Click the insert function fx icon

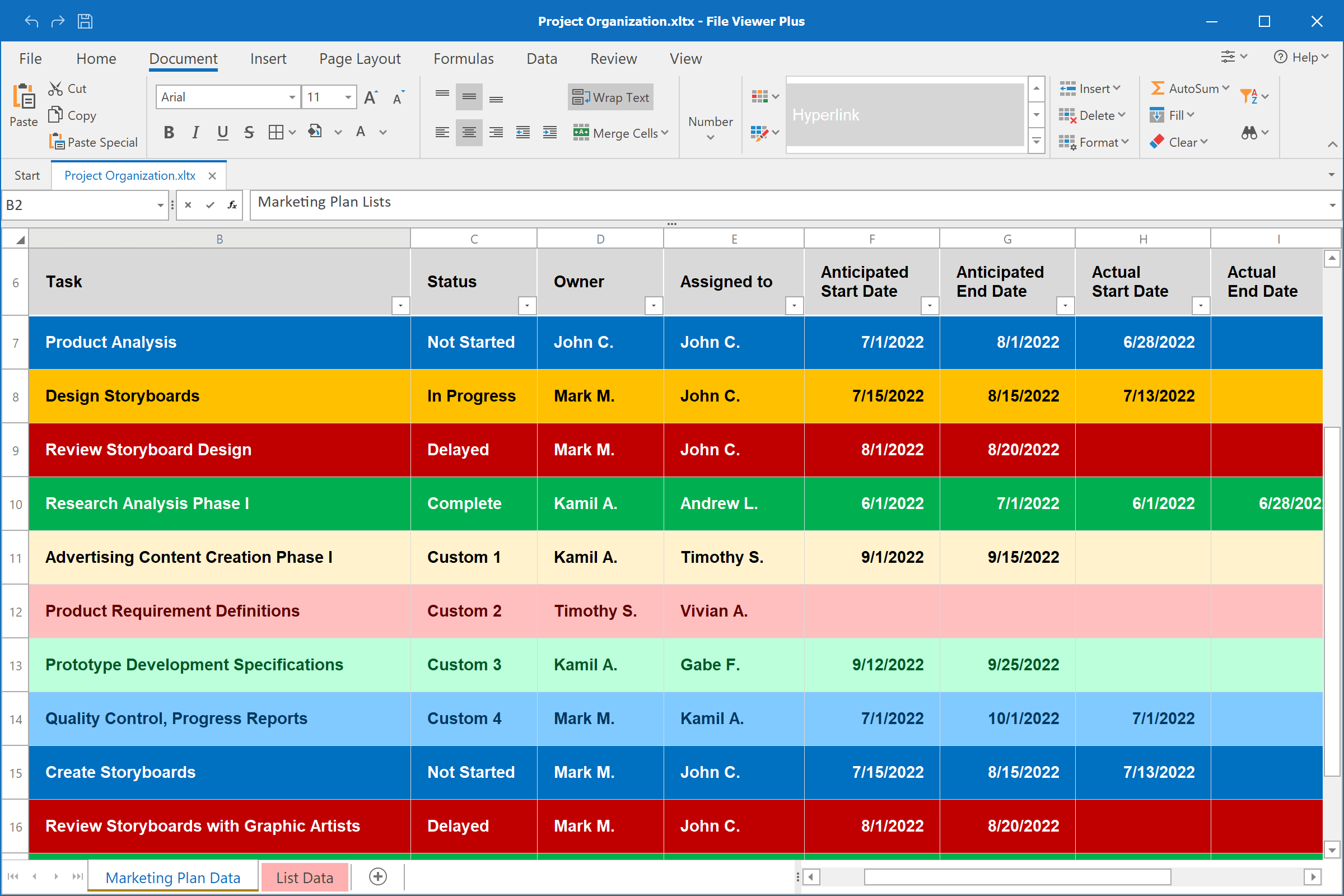click(232, 205)
